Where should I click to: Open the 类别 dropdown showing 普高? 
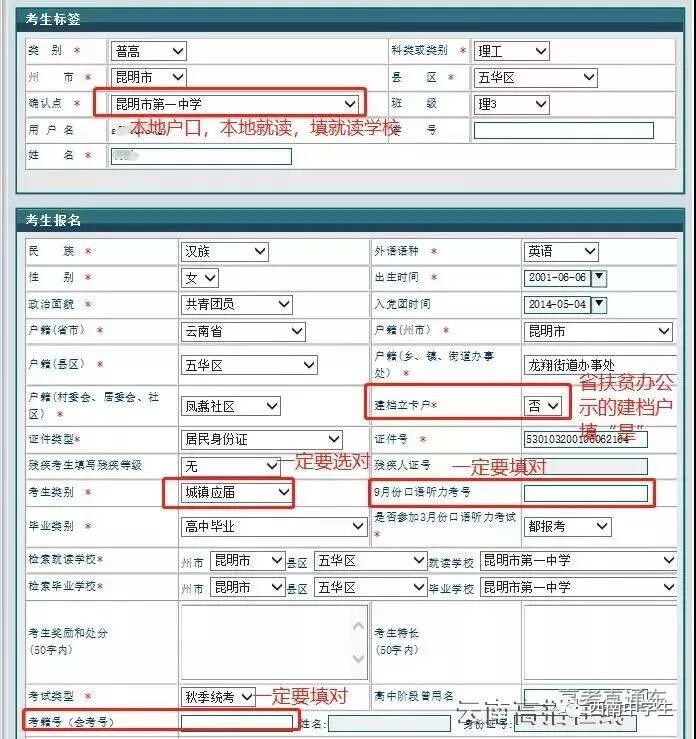148,51
